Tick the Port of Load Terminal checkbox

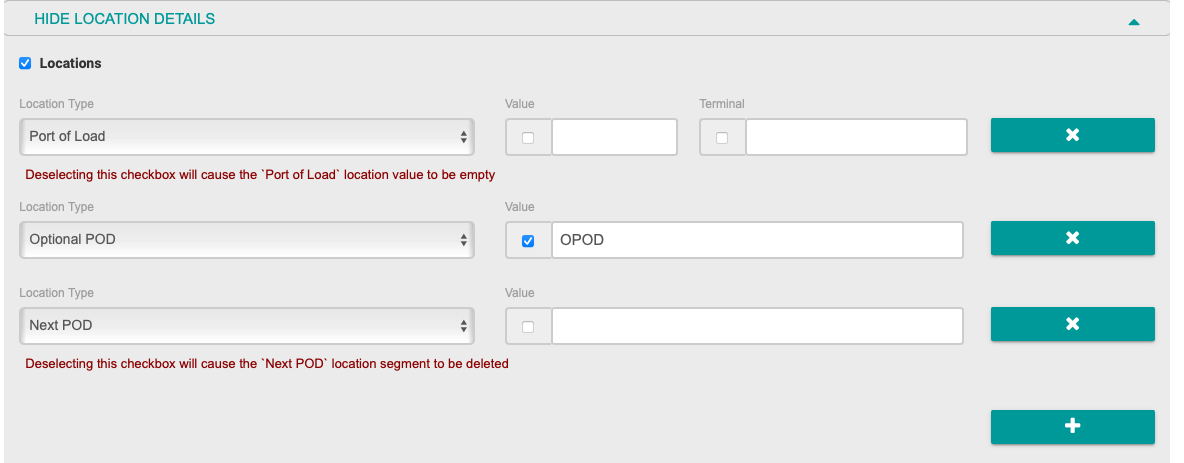(x=722, y=138)
